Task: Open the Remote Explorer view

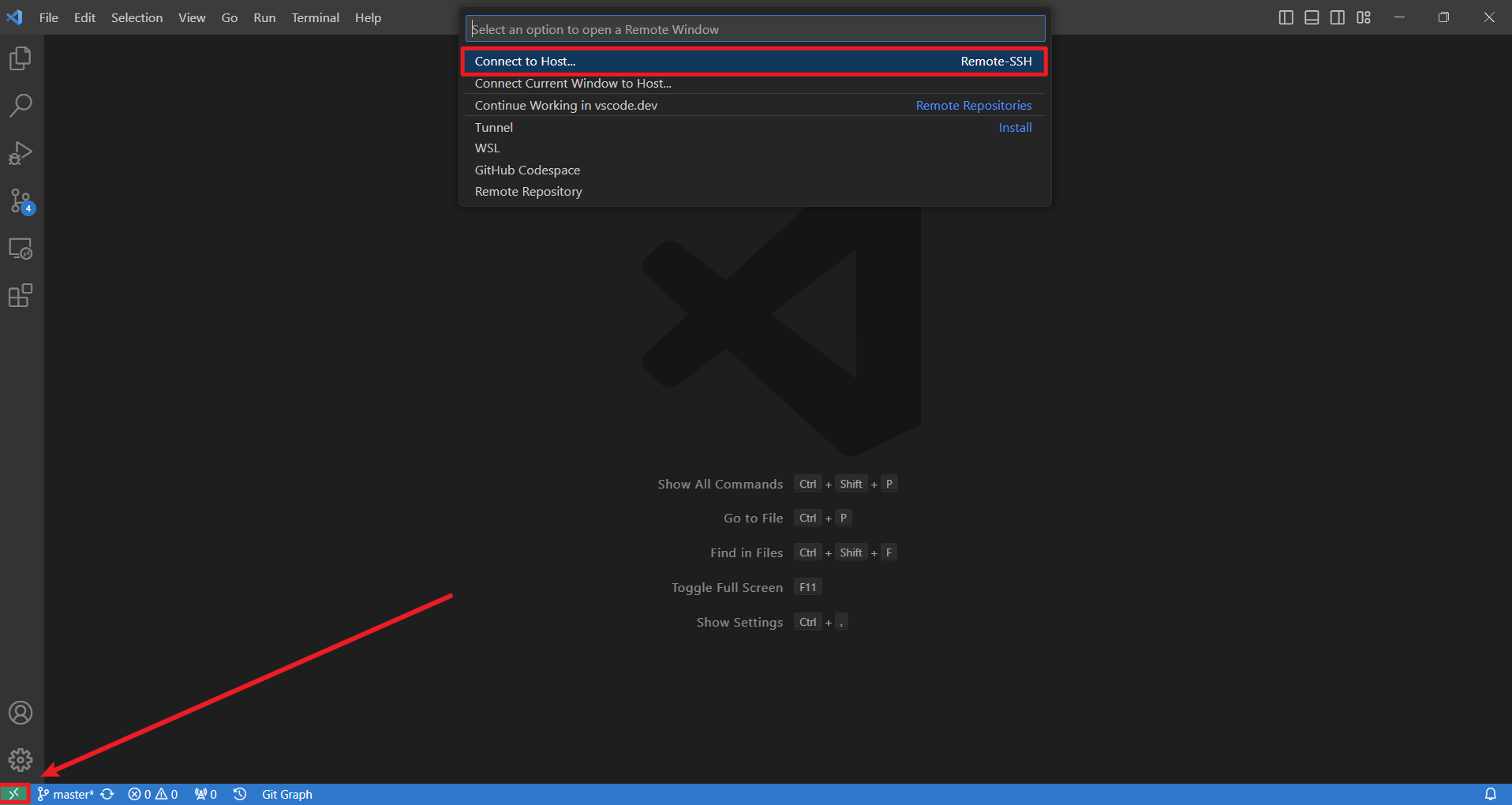Action: click(21, 249)
